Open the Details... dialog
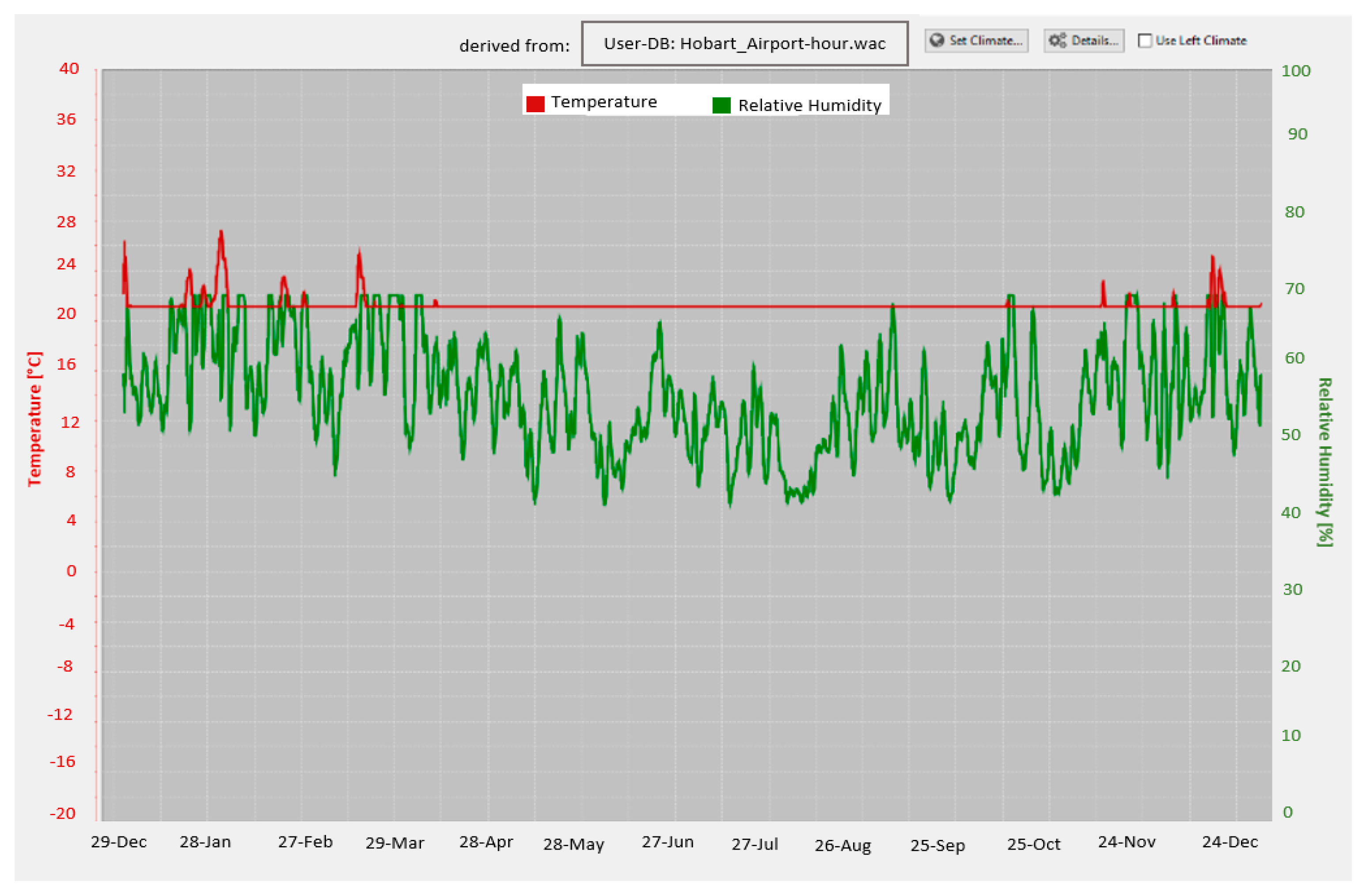 [x=1084, y=41]
